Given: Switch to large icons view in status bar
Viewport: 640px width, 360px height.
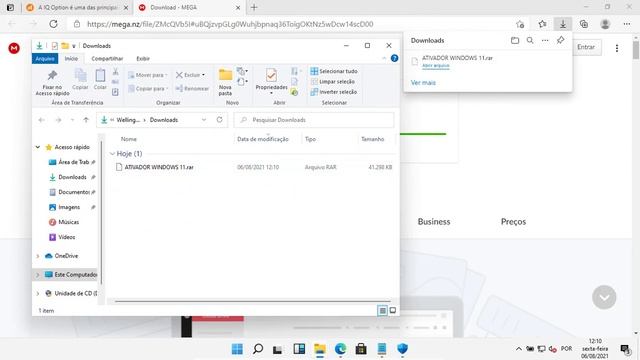Looking at the screenshot, I should tap(393, 311).
